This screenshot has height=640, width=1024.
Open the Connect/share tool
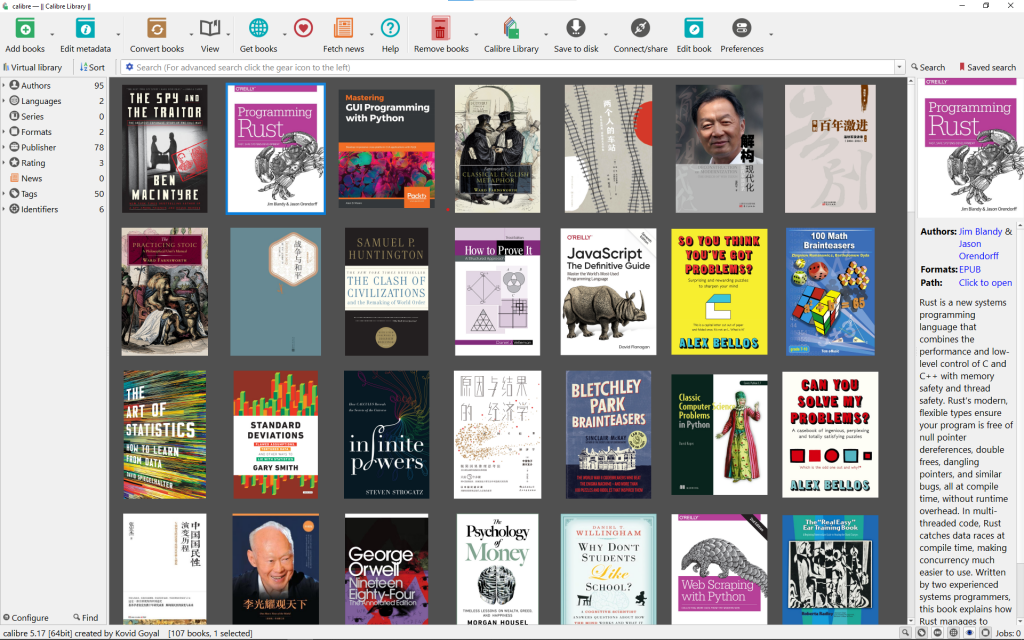[640, 28]
